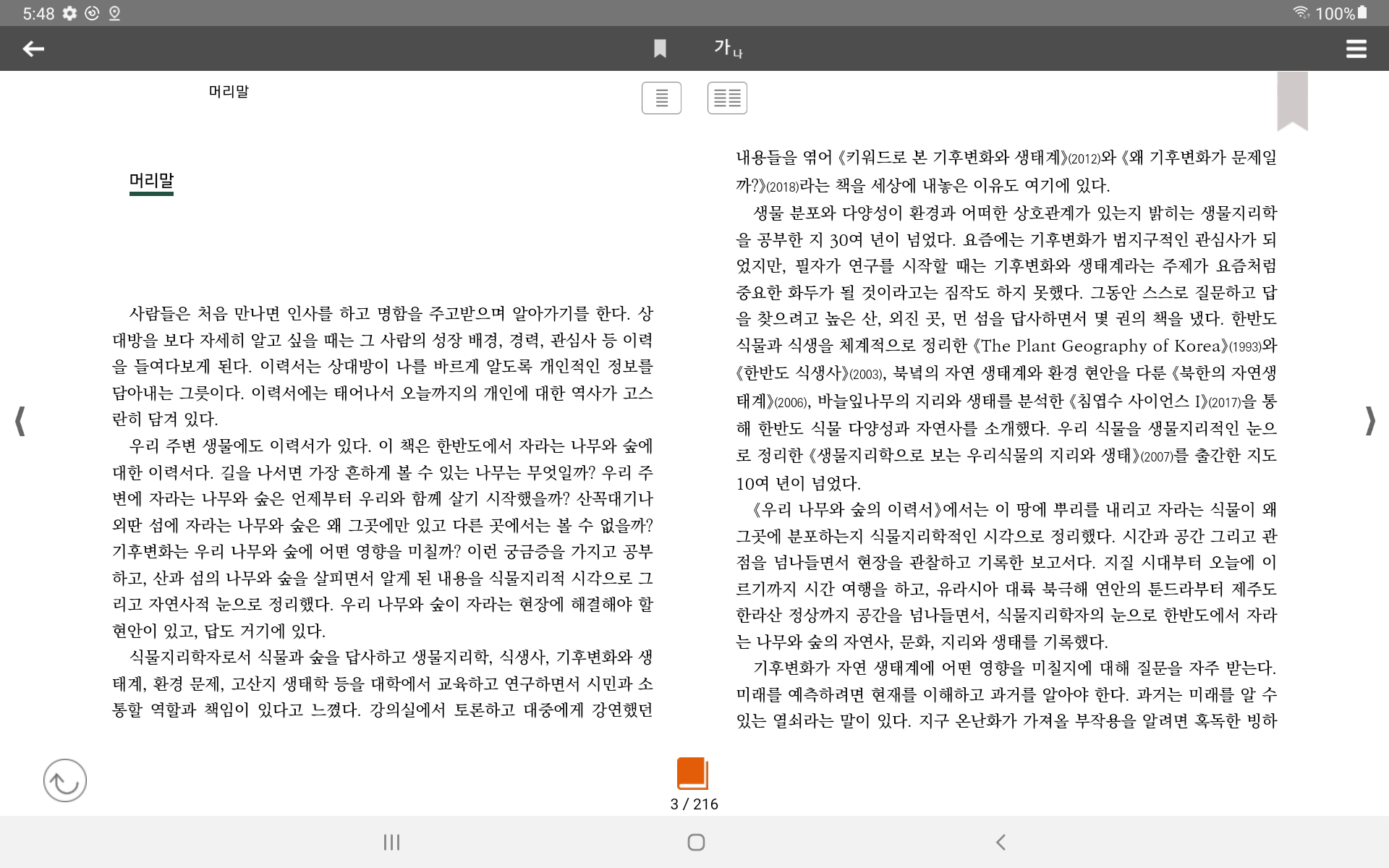Switch to single-page view layout
The height and width of the screenshot is (868, 1389).
point(661,98)
